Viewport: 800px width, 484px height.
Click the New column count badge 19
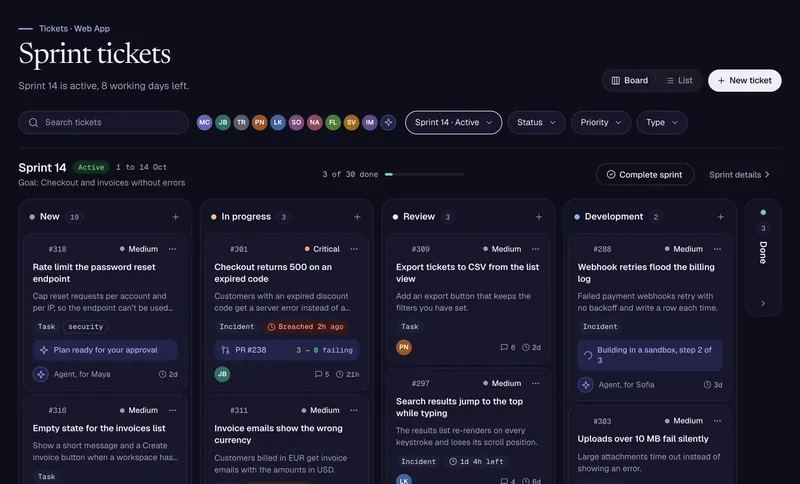[74, 217]
